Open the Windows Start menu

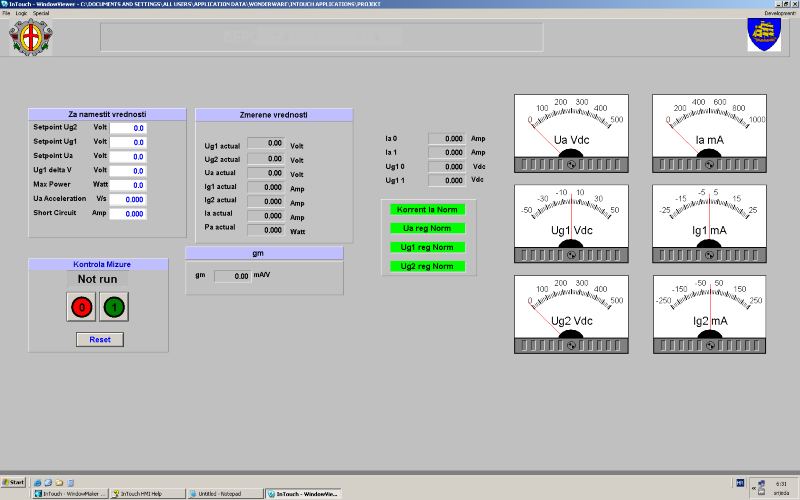tap(14, 482)
